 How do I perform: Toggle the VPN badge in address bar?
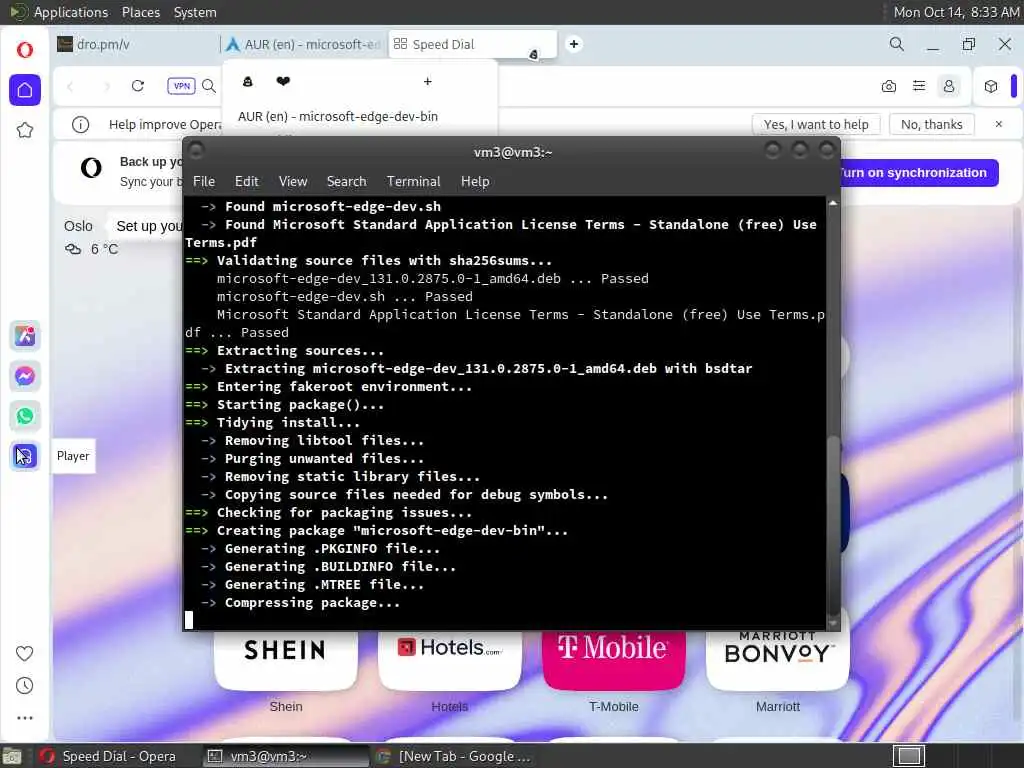point(182,86)
